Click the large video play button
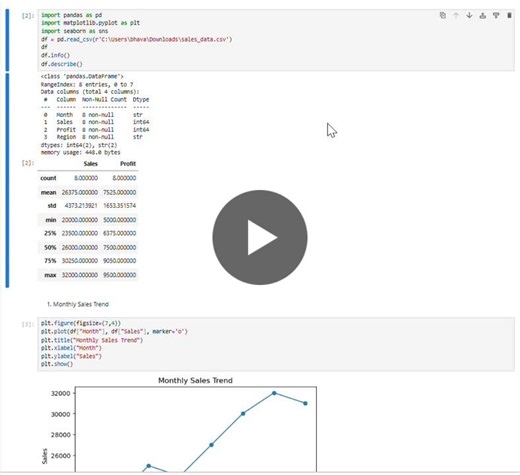Viewport: 520px width, 475px height. coord(260,237)
